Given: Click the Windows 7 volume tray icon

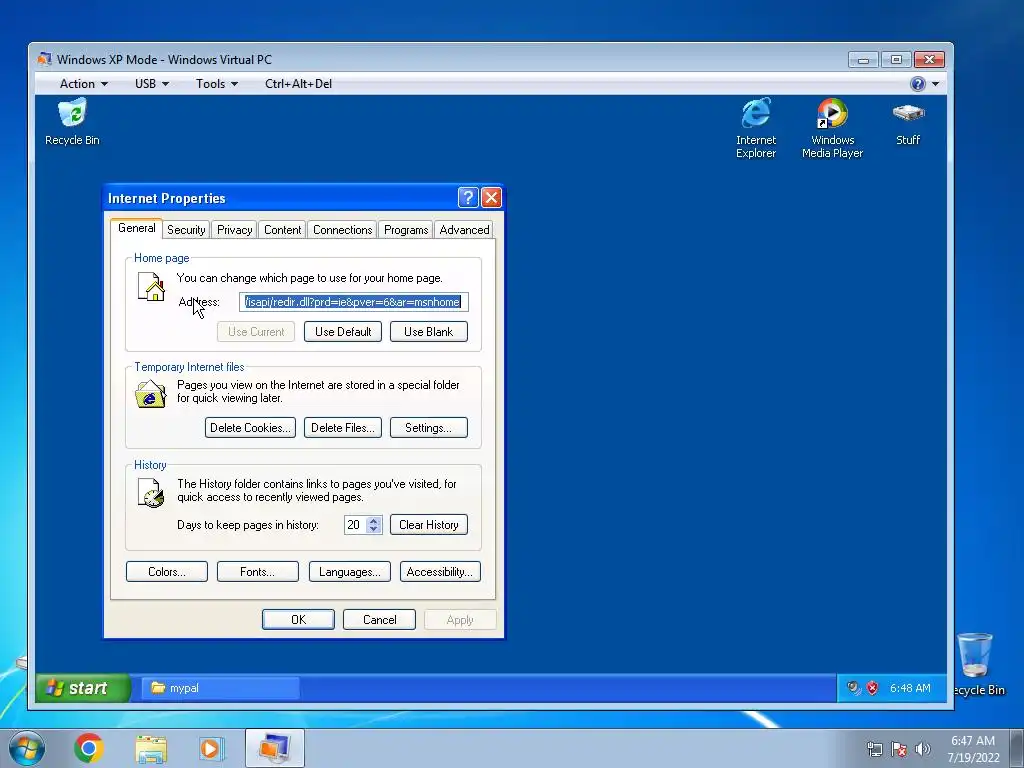Looking at the screenshot, I should [923, 749].
